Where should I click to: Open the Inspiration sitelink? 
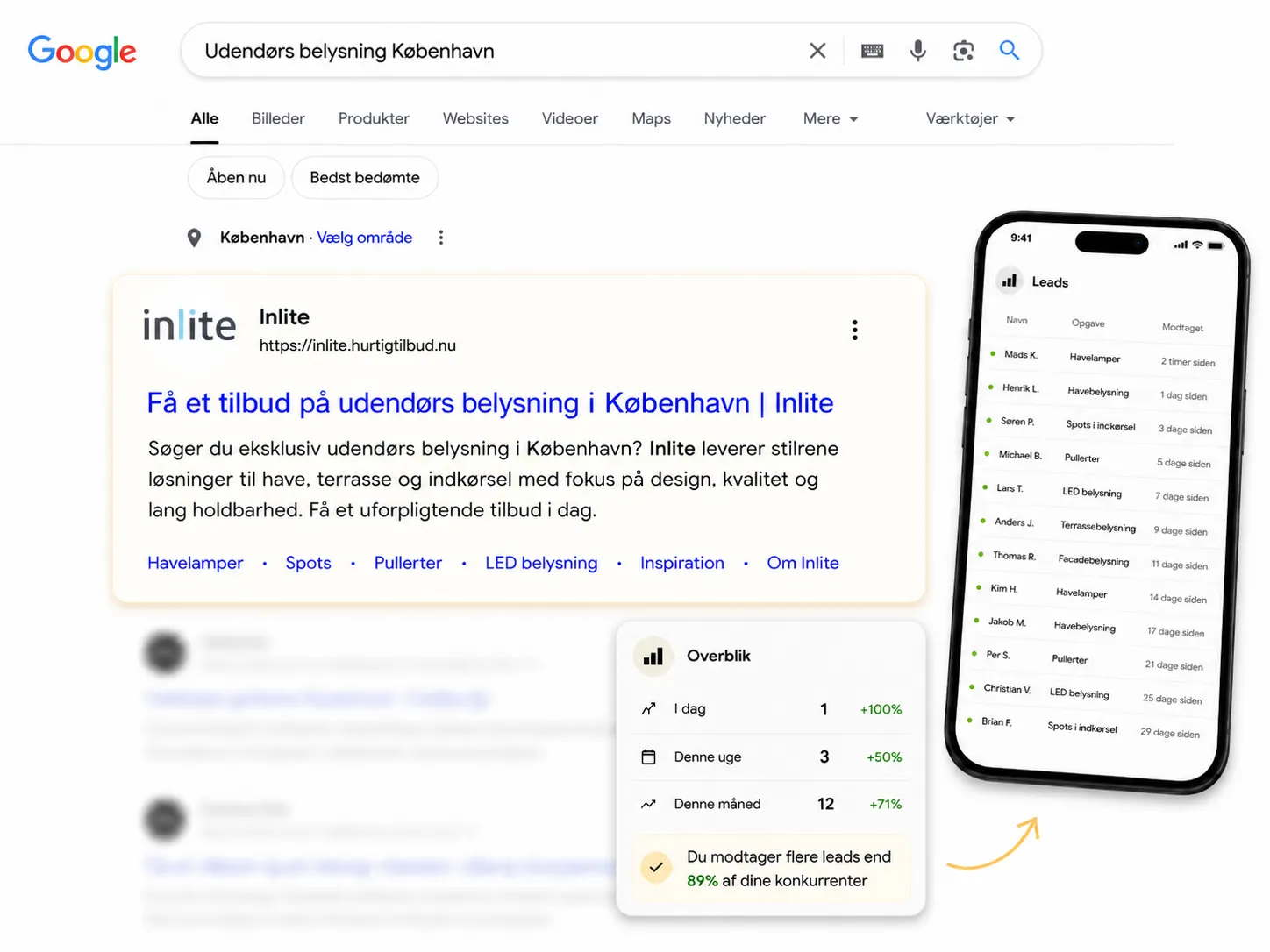(x=682, y=563)
